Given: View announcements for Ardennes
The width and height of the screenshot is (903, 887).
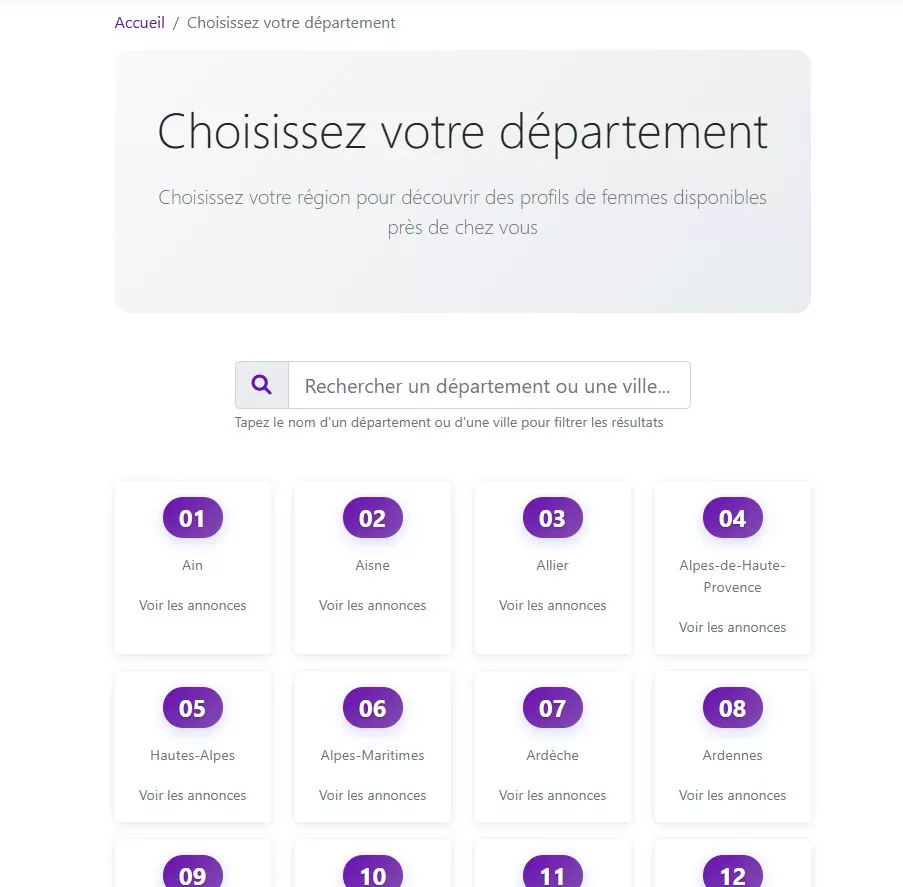Looking at the screenshot, I should [732, 795].
